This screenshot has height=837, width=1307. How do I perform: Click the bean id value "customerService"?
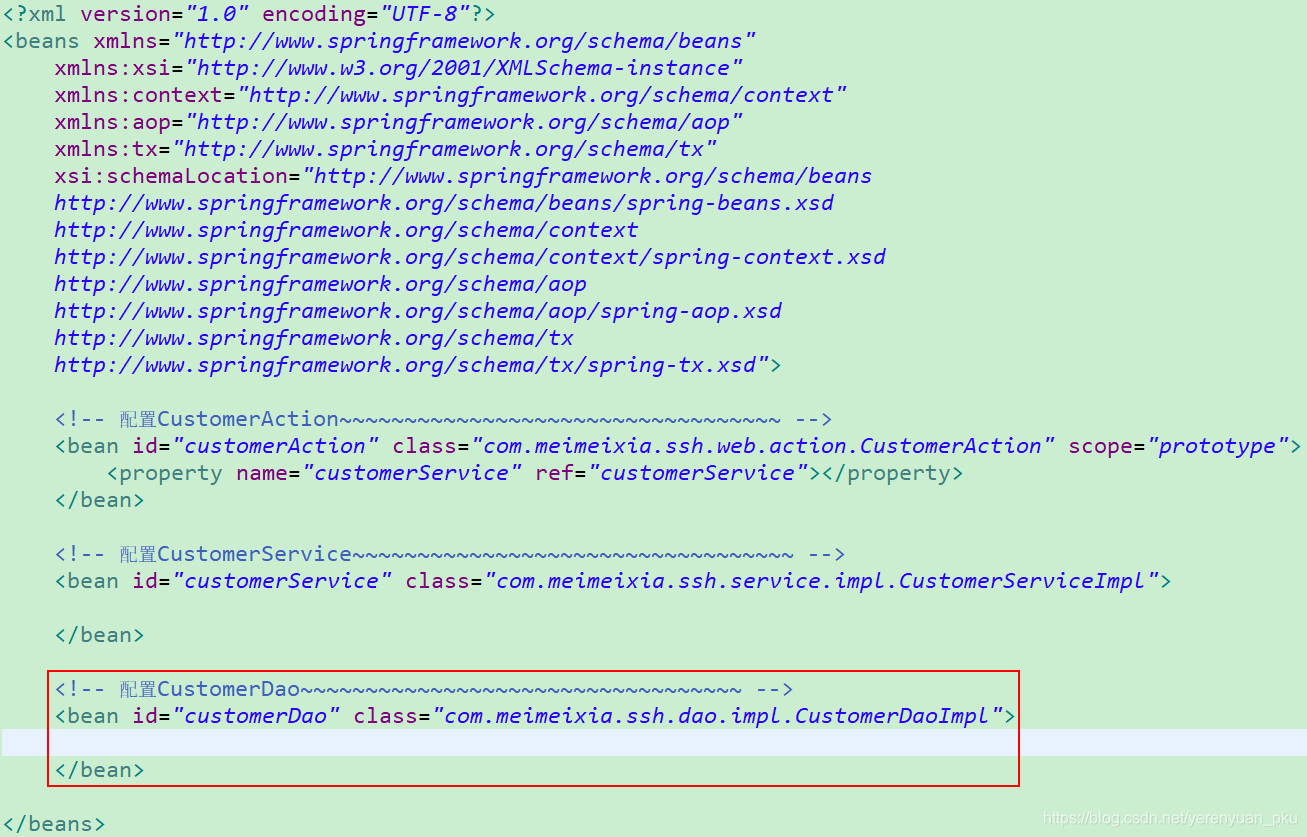point(282,581)
